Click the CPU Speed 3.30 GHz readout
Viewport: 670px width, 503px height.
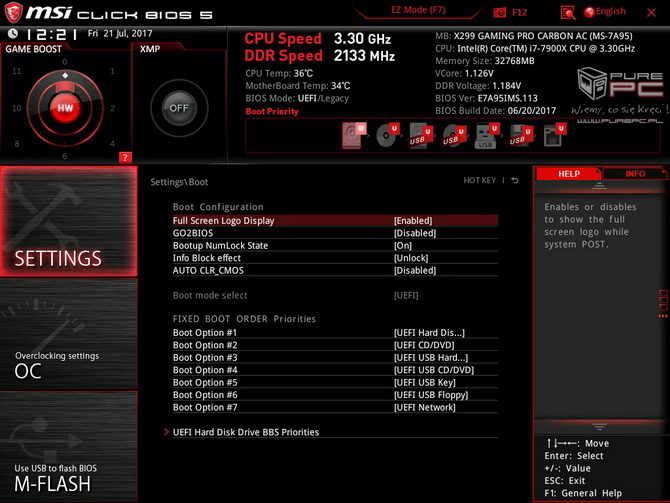click(x=317, y=38)
